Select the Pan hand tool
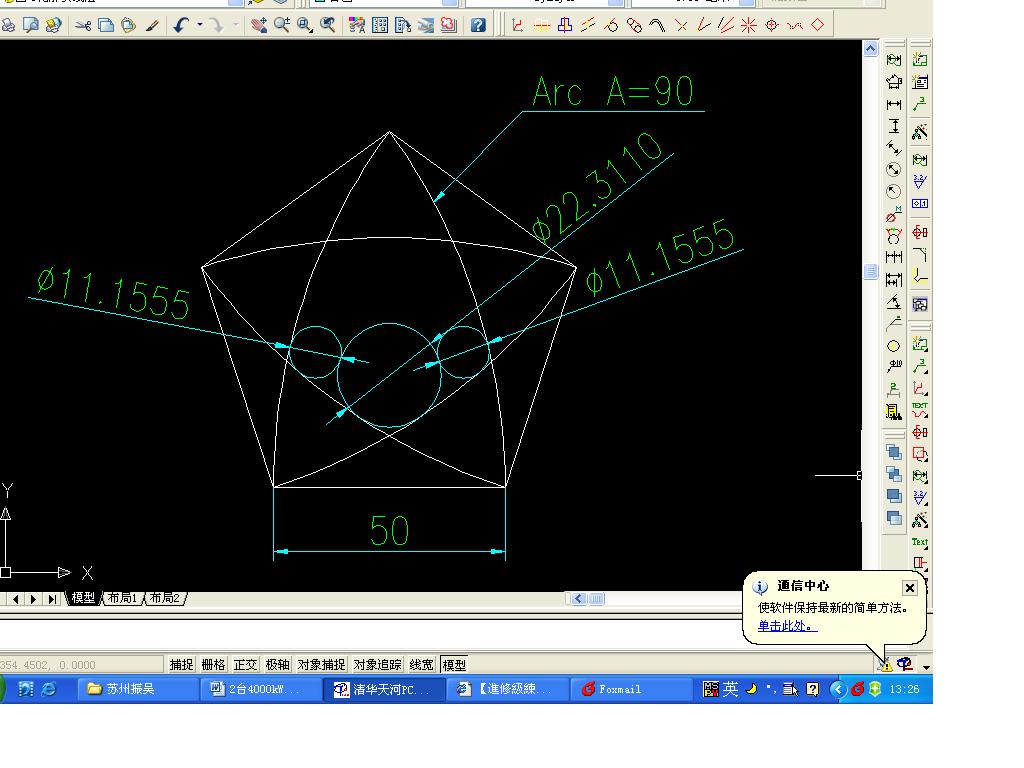Viewport: 1024px width, 768px height. 259,25
